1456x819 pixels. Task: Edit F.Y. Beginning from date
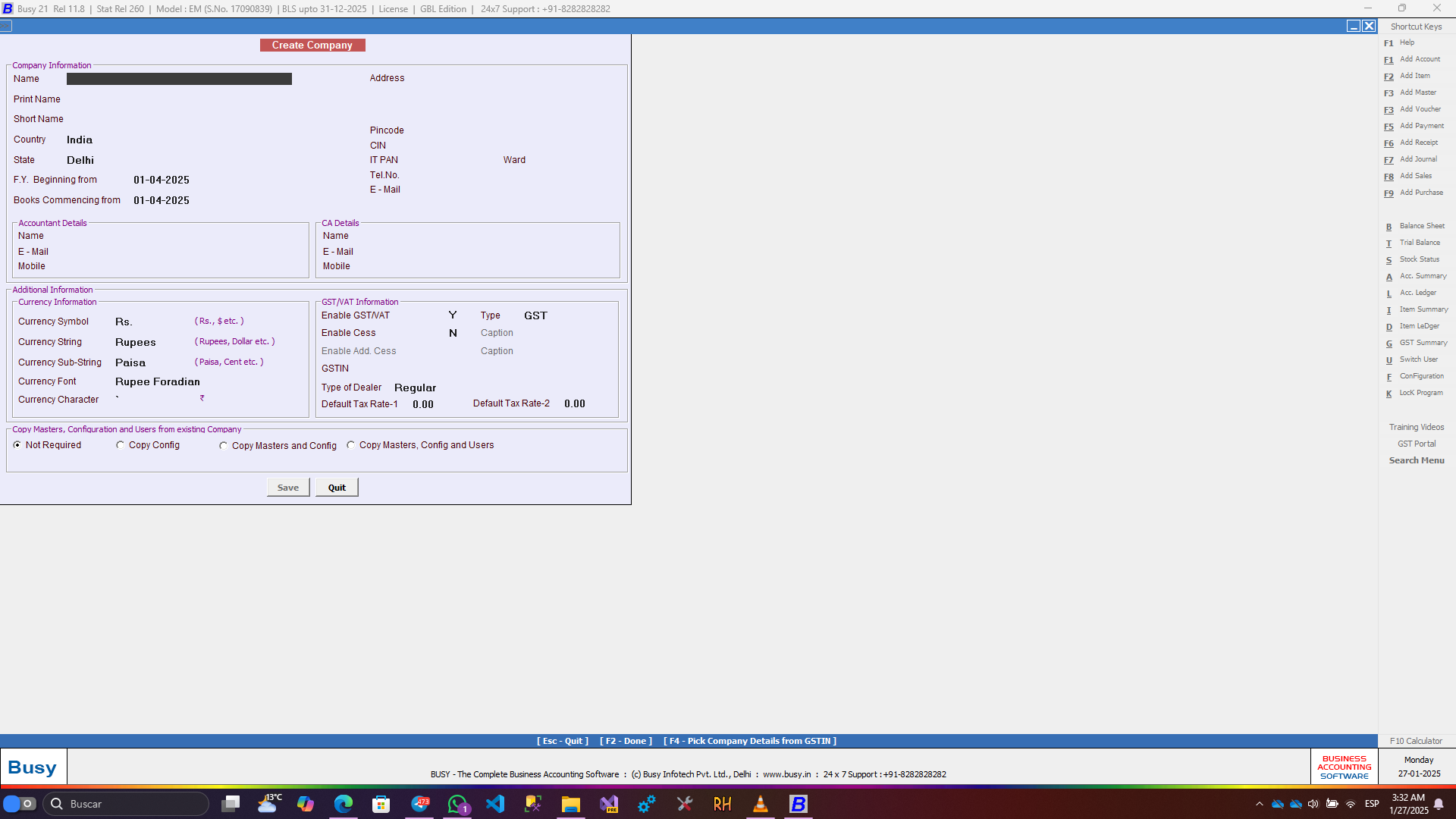point(162,180)
